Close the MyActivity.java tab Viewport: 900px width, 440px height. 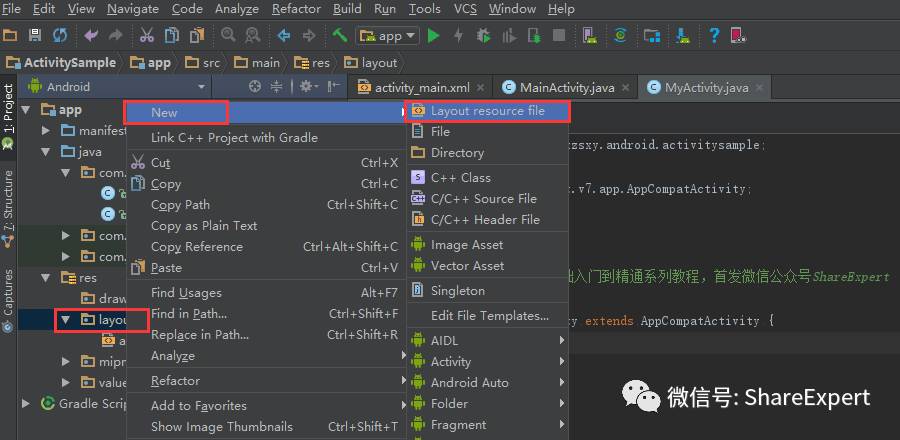[759, 88]
